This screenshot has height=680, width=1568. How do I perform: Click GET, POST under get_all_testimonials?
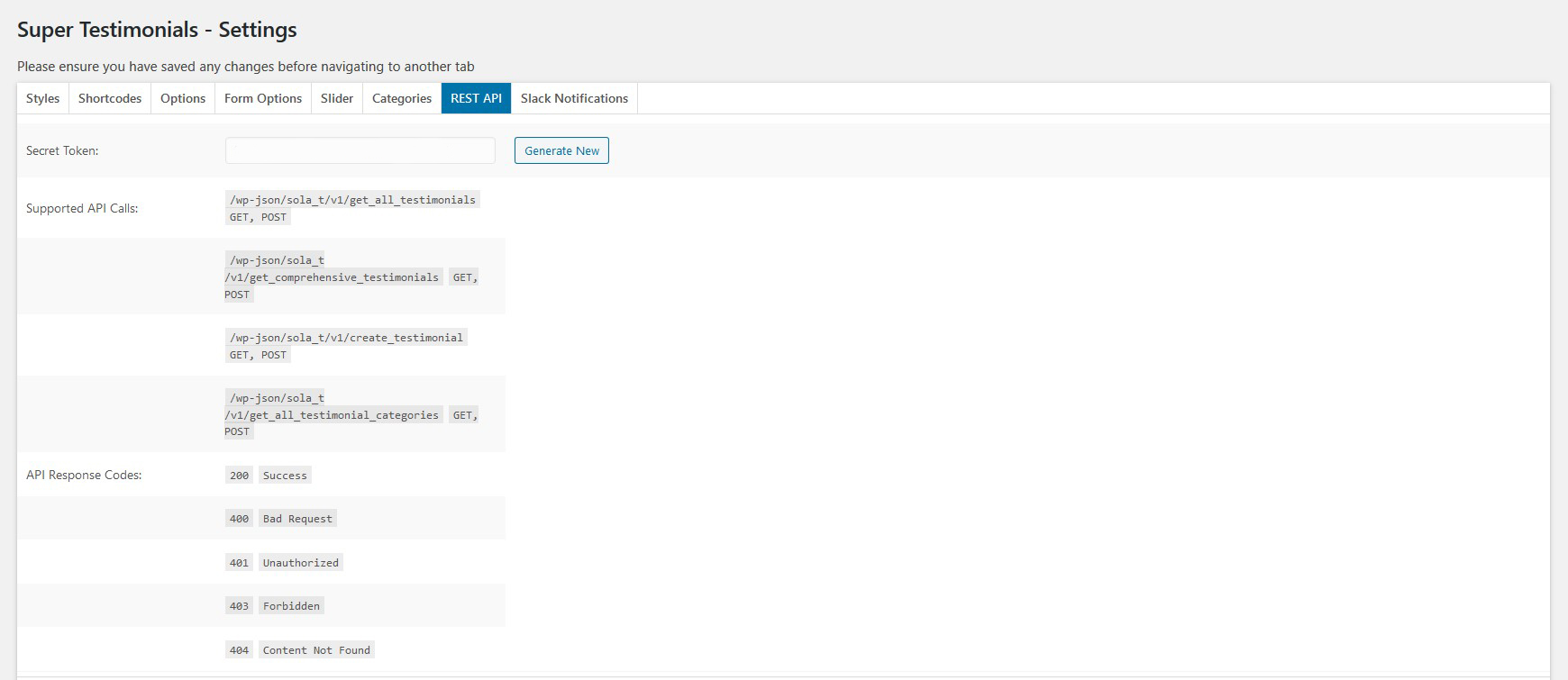[258, 217]
